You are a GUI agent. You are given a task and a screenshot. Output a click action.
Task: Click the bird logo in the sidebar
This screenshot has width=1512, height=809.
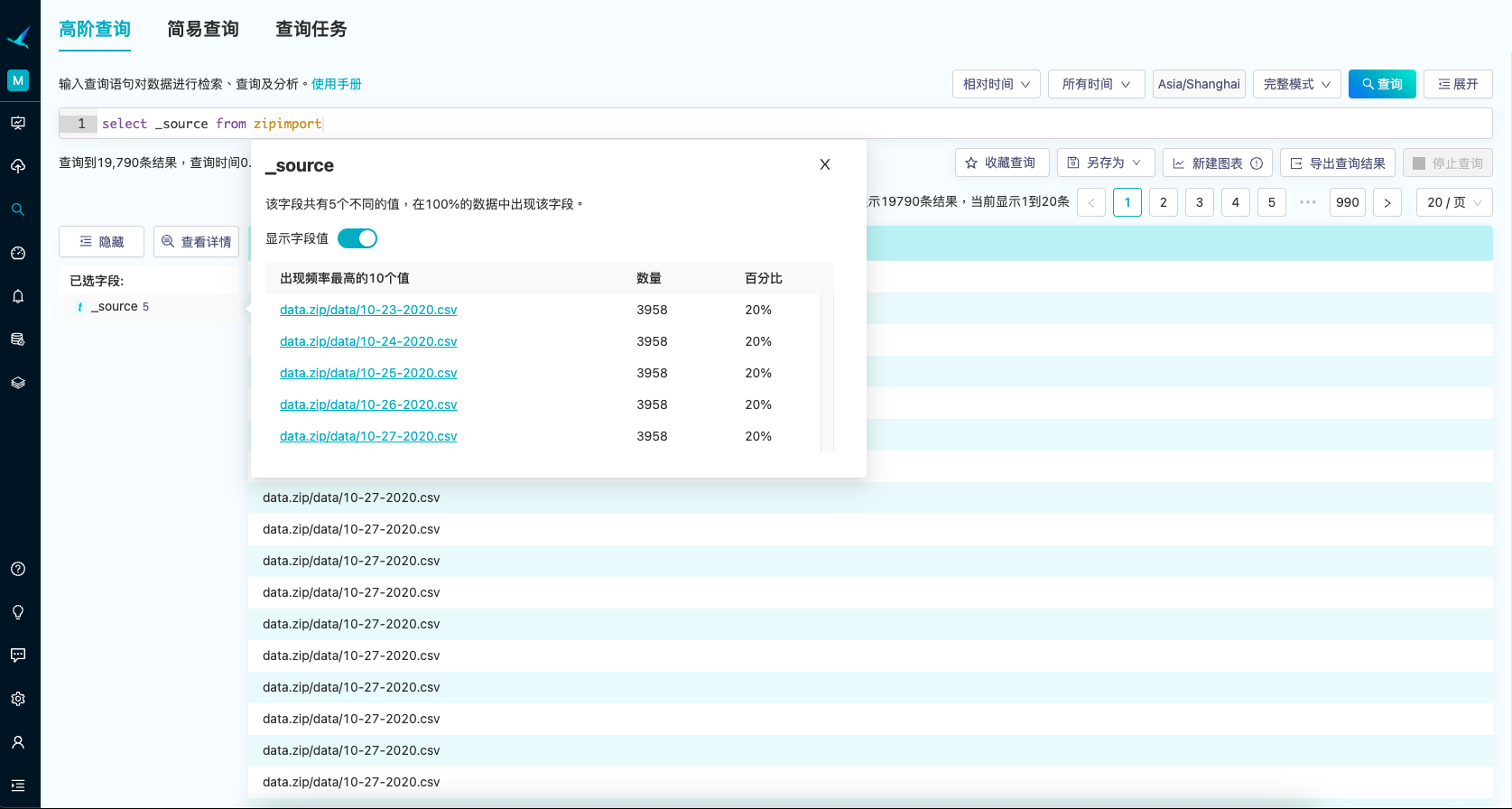(18, 36)
